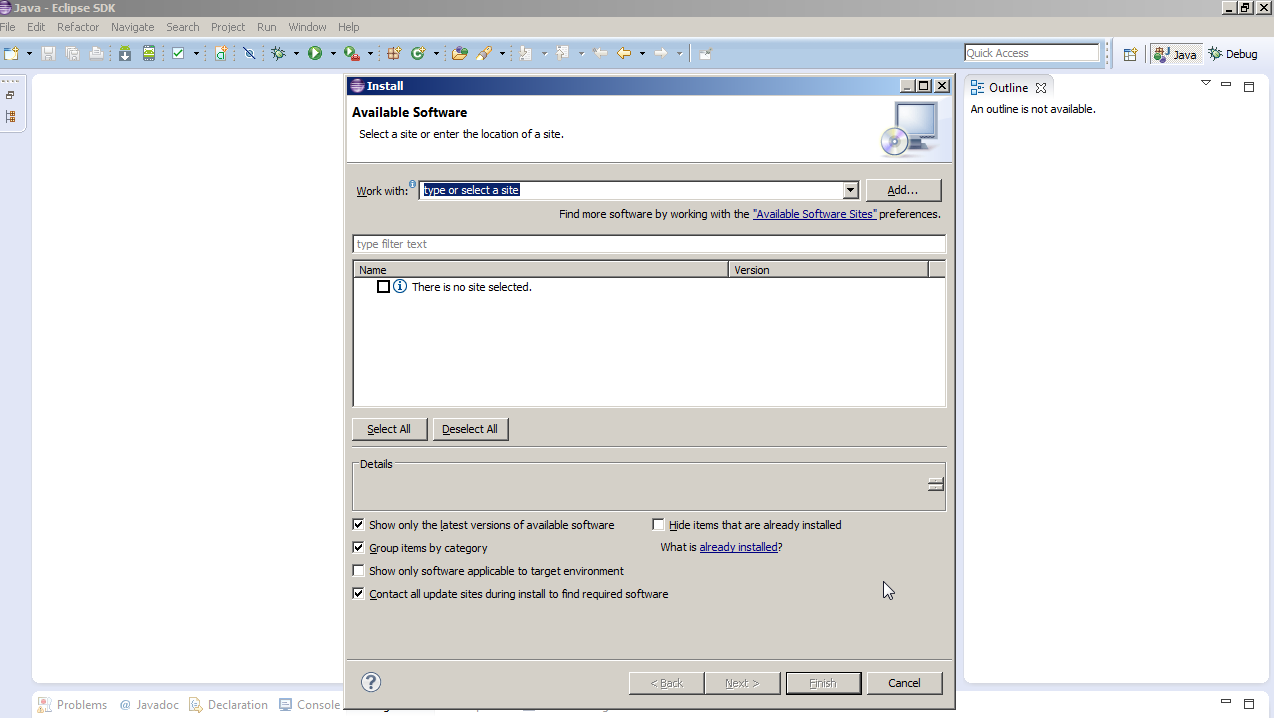The width and height of the screenshot is (1274, 718).
Task: Toggle Group items by category checkbox
Action: click(x=358, y=547)
